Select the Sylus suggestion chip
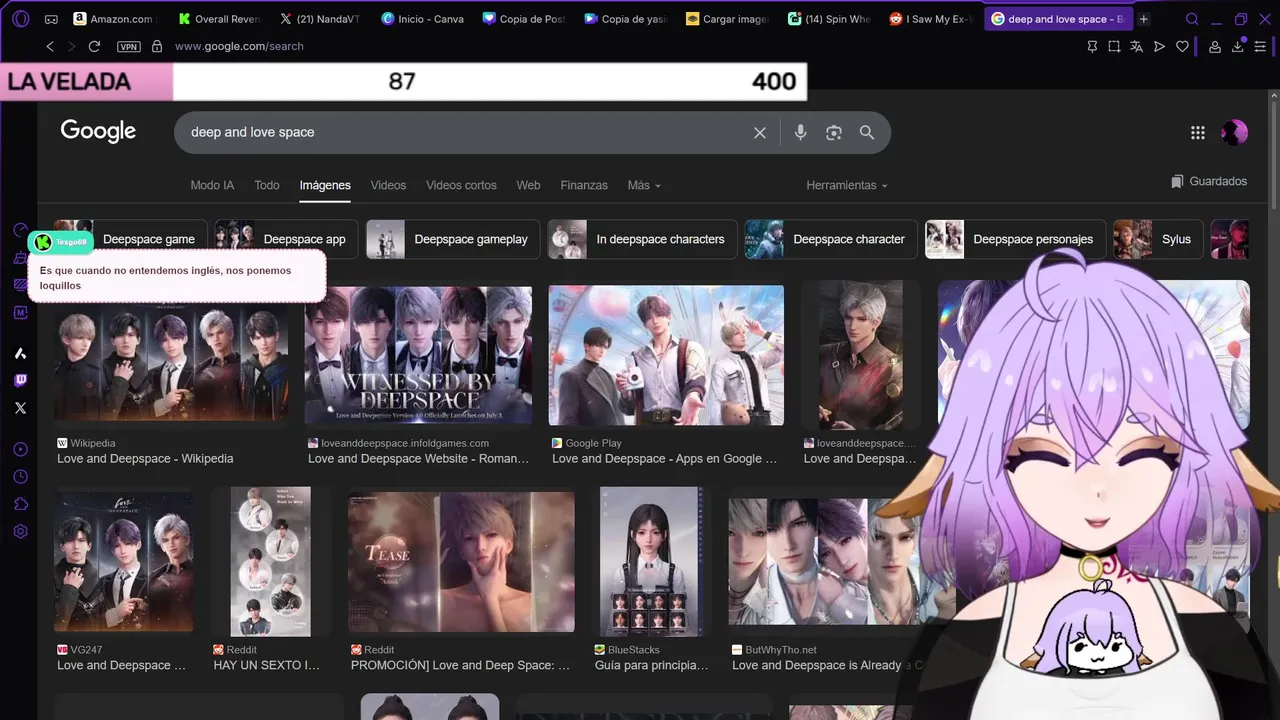The width and height of the screenshot is (1280, 720). point(1158,239)
